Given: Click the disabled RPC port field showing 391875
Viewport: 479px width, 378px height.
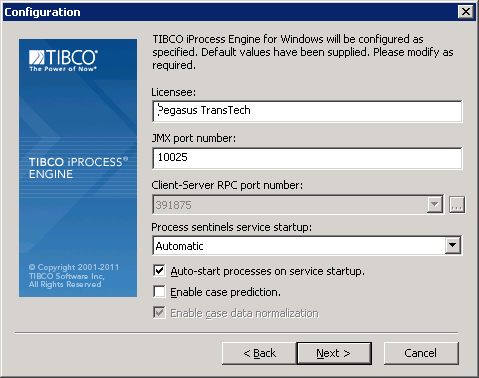Looking at the screenshot, I should point(289,204).
